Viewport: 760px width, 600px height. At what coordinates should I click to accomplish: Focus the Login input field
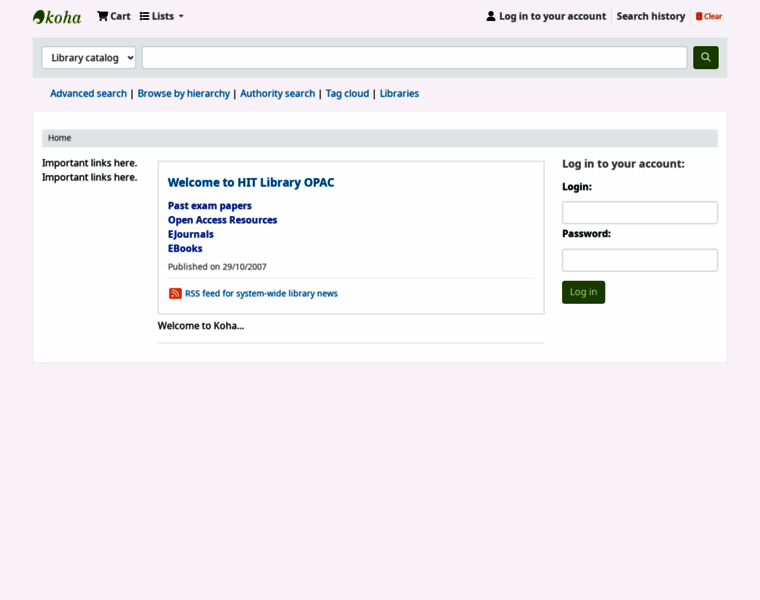640,213
